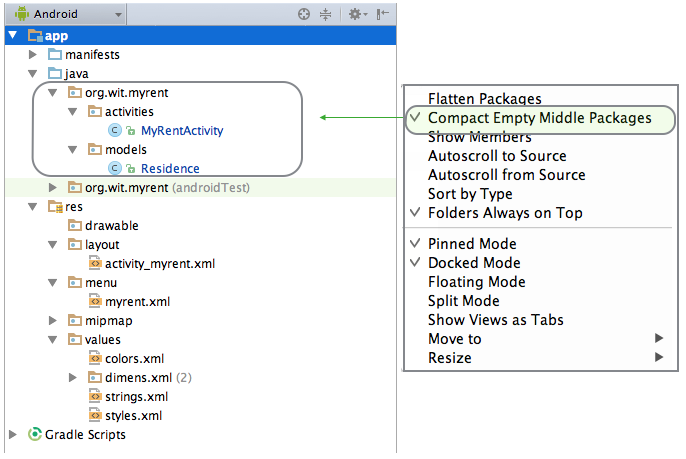
Task: Open the gear settings menu
Action: pos(354,15)
